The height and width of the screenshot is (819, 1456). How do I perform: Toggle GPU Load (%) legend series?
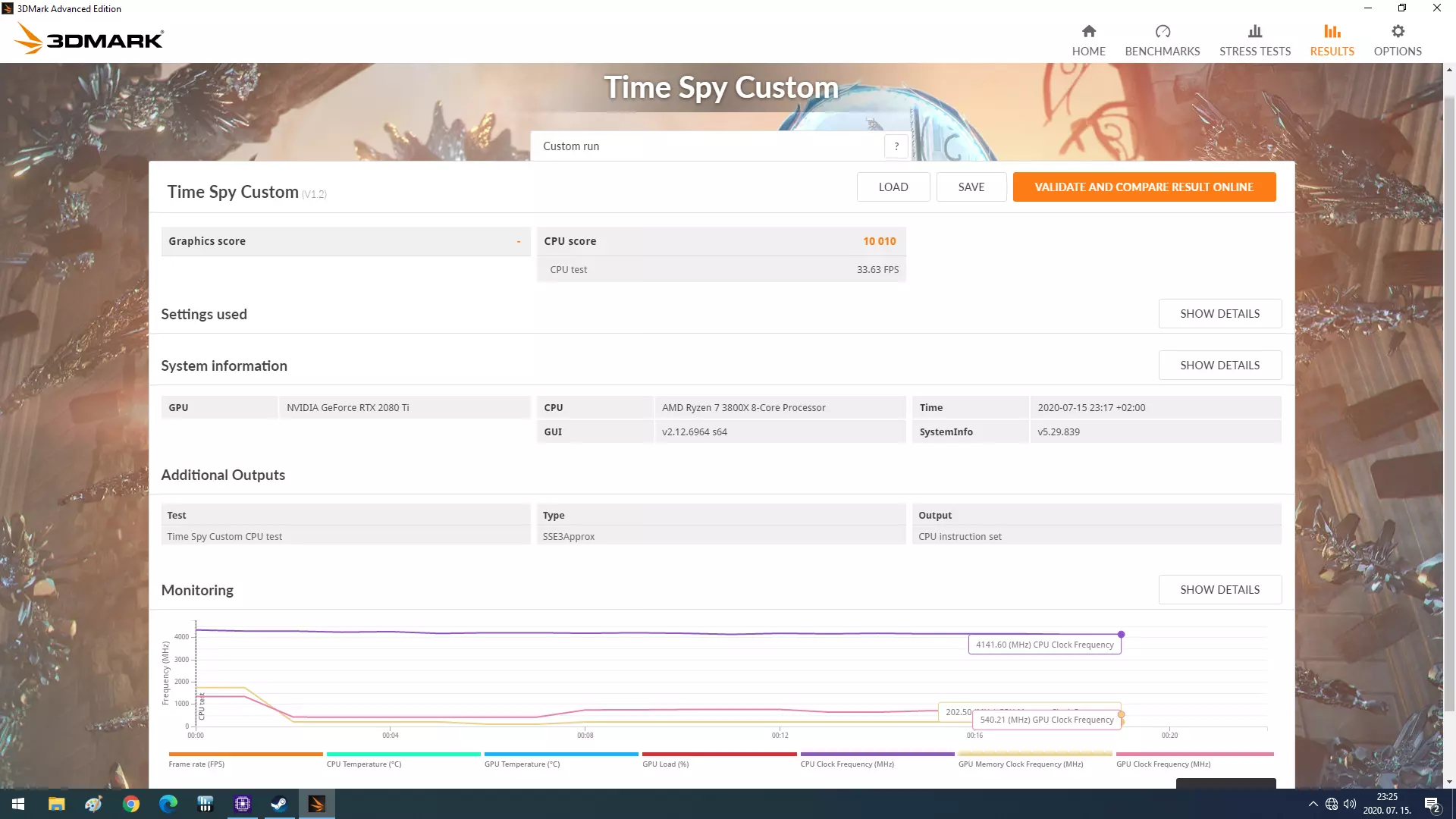665,764
